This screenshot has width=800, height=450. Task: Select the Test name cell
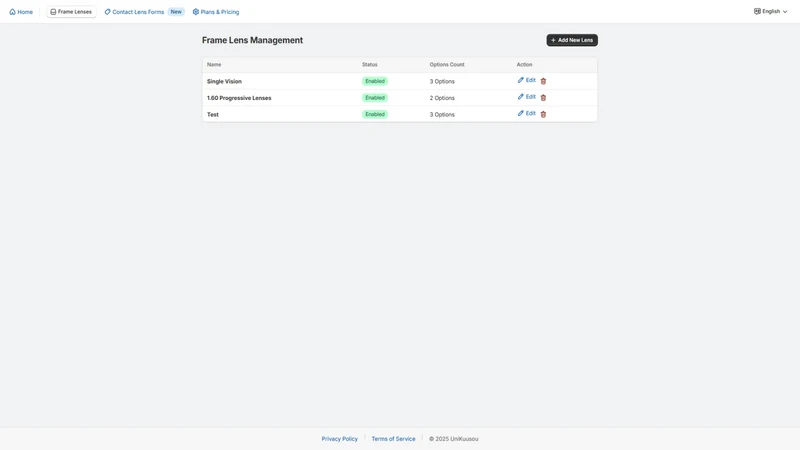pos(213,114)
